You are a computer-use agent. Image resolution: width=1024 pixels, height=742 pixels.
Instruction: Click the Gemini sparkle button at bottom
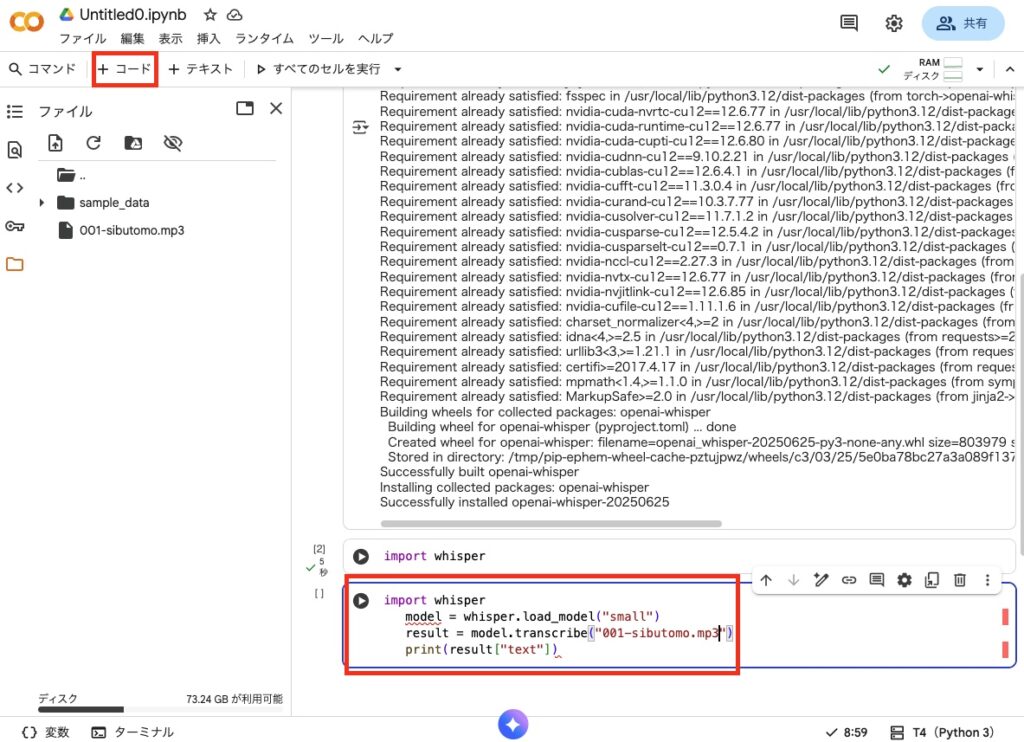(513, 725)
